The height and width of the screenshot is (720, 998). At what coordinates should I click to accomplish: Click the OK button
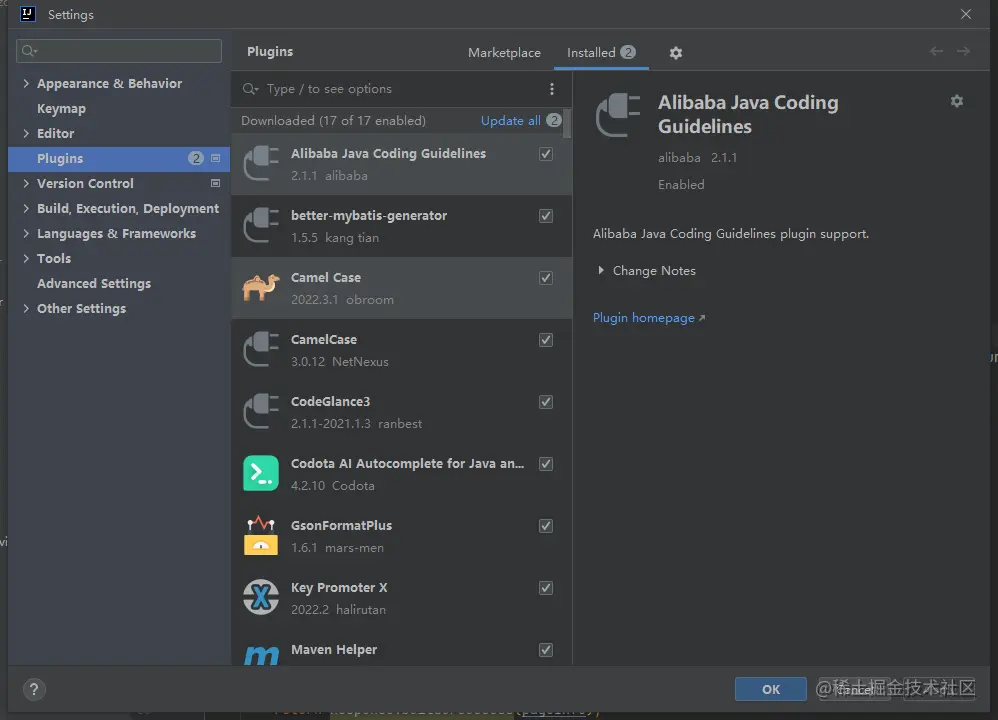[770, 689]
